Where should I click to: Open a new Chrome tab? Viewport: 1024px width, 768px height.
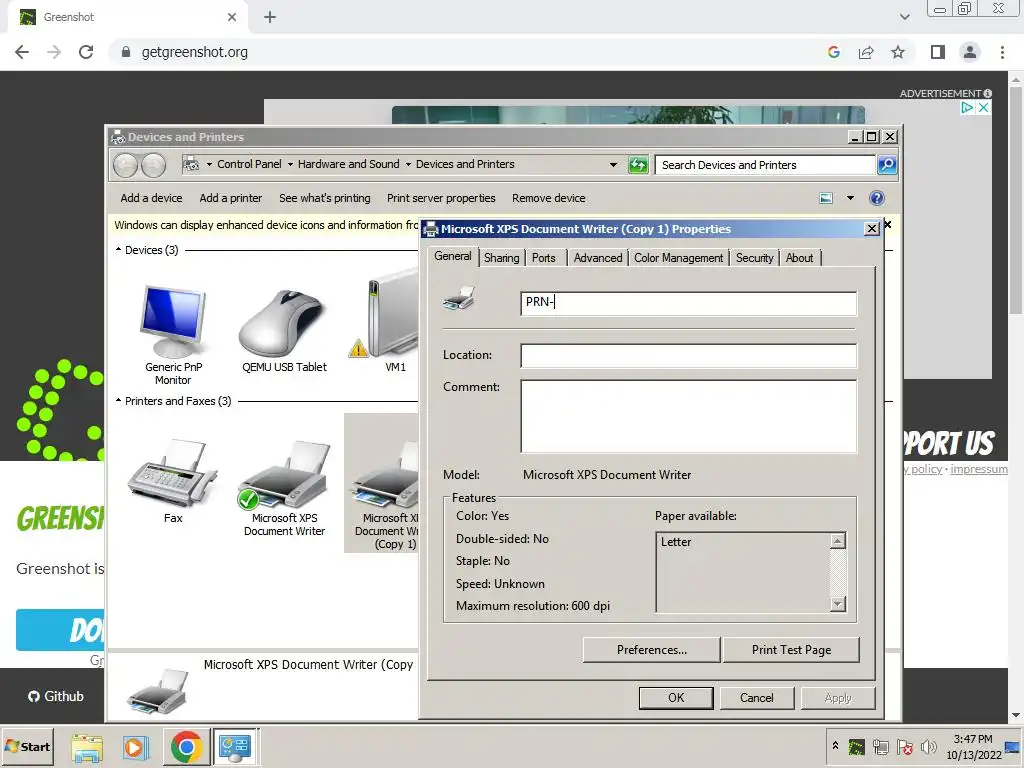point(270,17)
